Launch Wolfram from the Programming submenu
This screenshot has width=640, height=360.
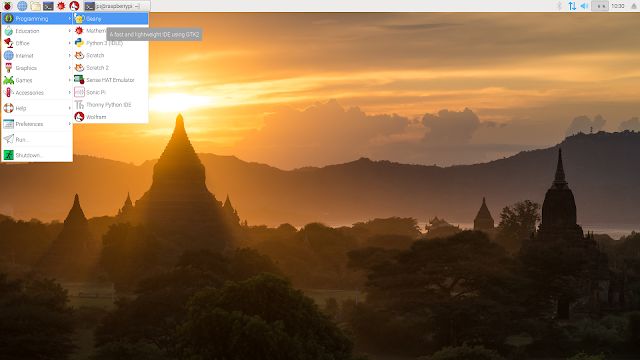point(111,117)
